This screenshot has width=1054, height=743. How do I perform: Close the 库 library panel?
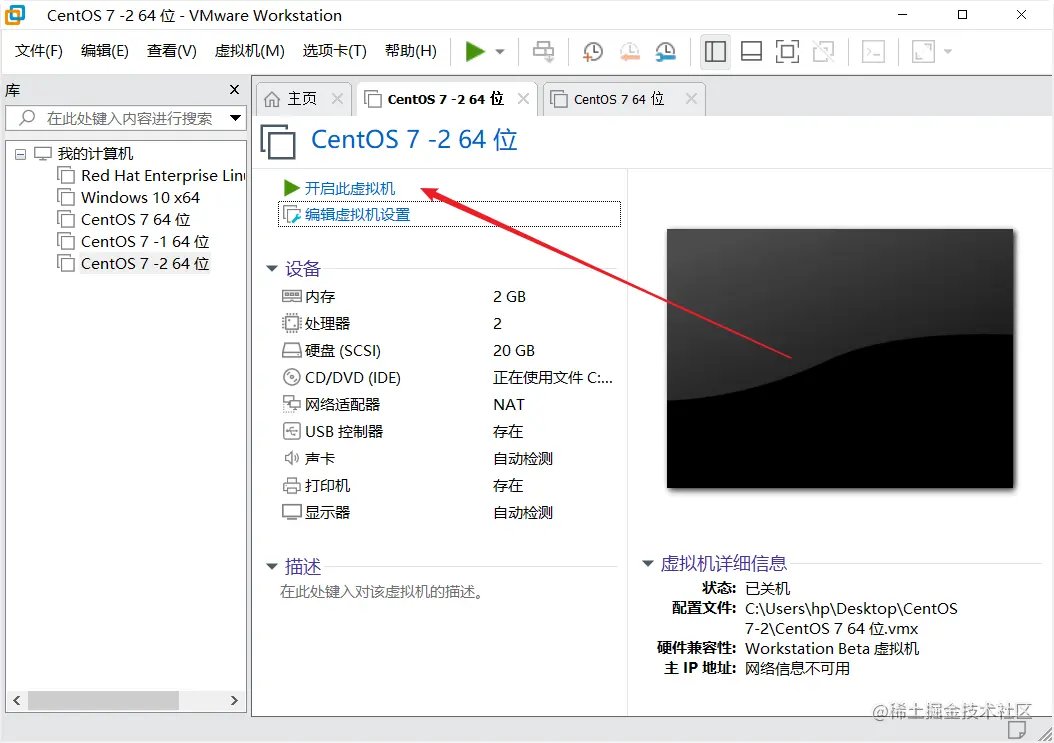pyautogui.click(x=234, y=89)
